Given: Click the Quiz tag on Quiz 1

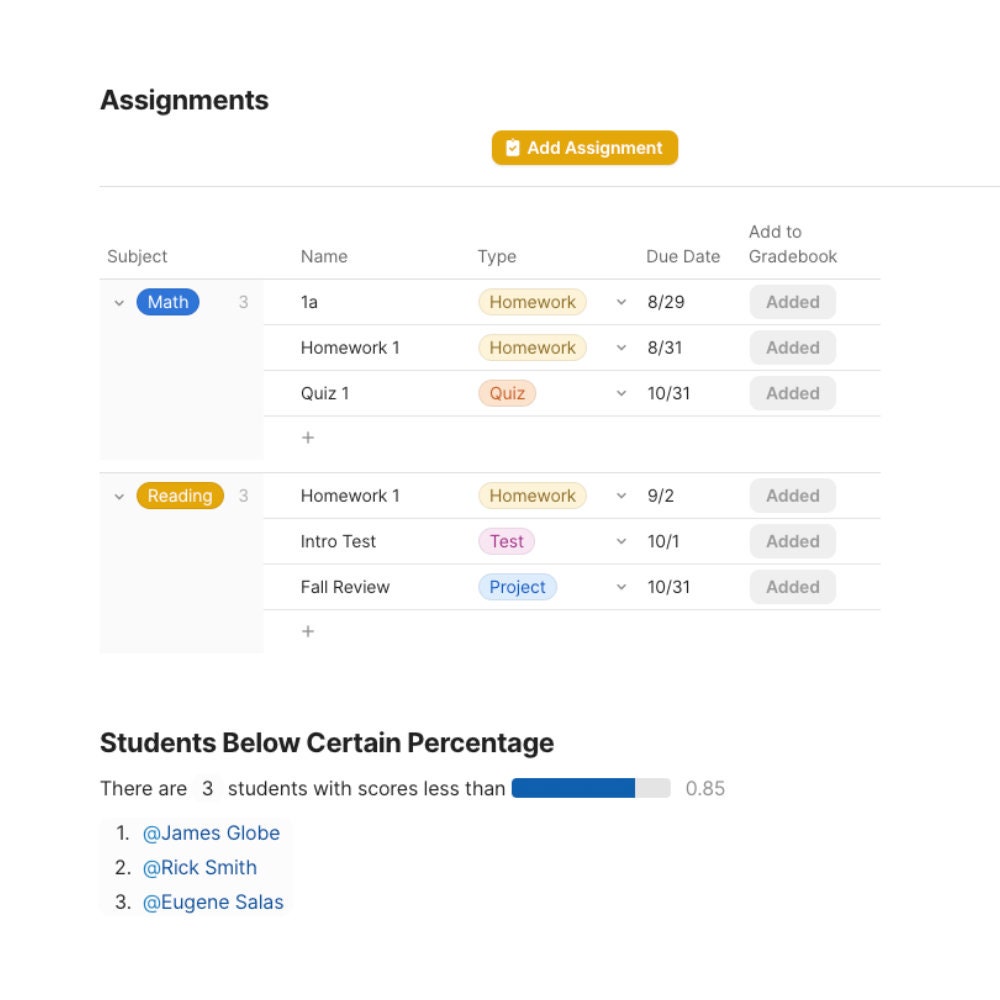Looking at the screenshot, I should tap(507, 393).
